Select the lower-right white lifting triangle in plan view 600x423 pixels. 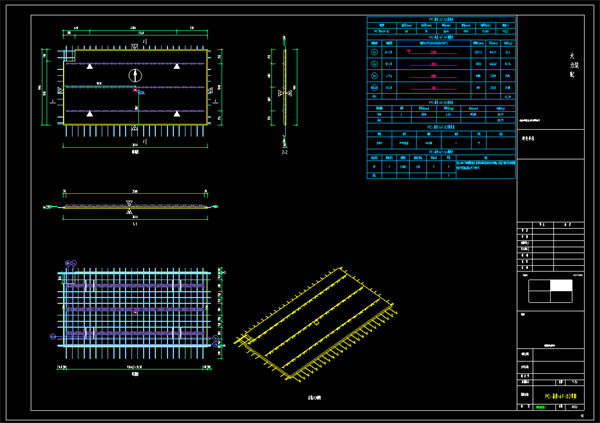click(x=177, y=114)
